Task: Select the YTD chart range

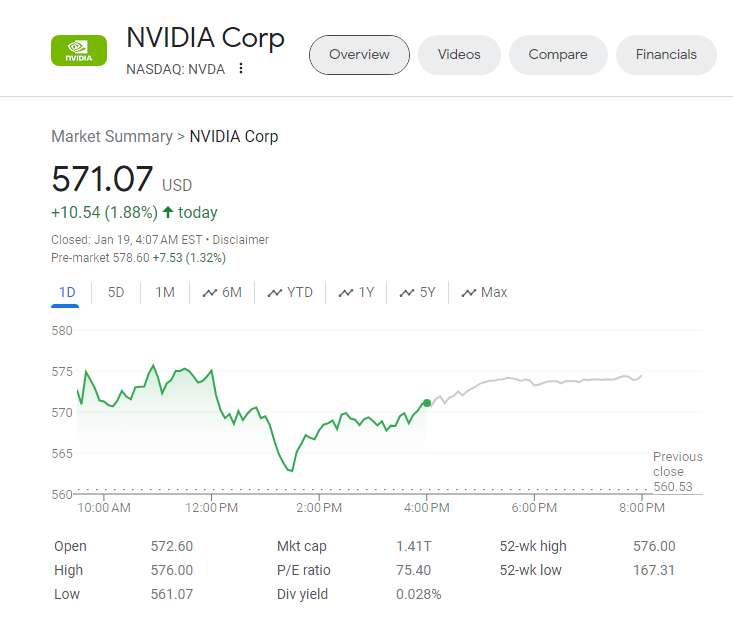Action: (x=290, y=292)
